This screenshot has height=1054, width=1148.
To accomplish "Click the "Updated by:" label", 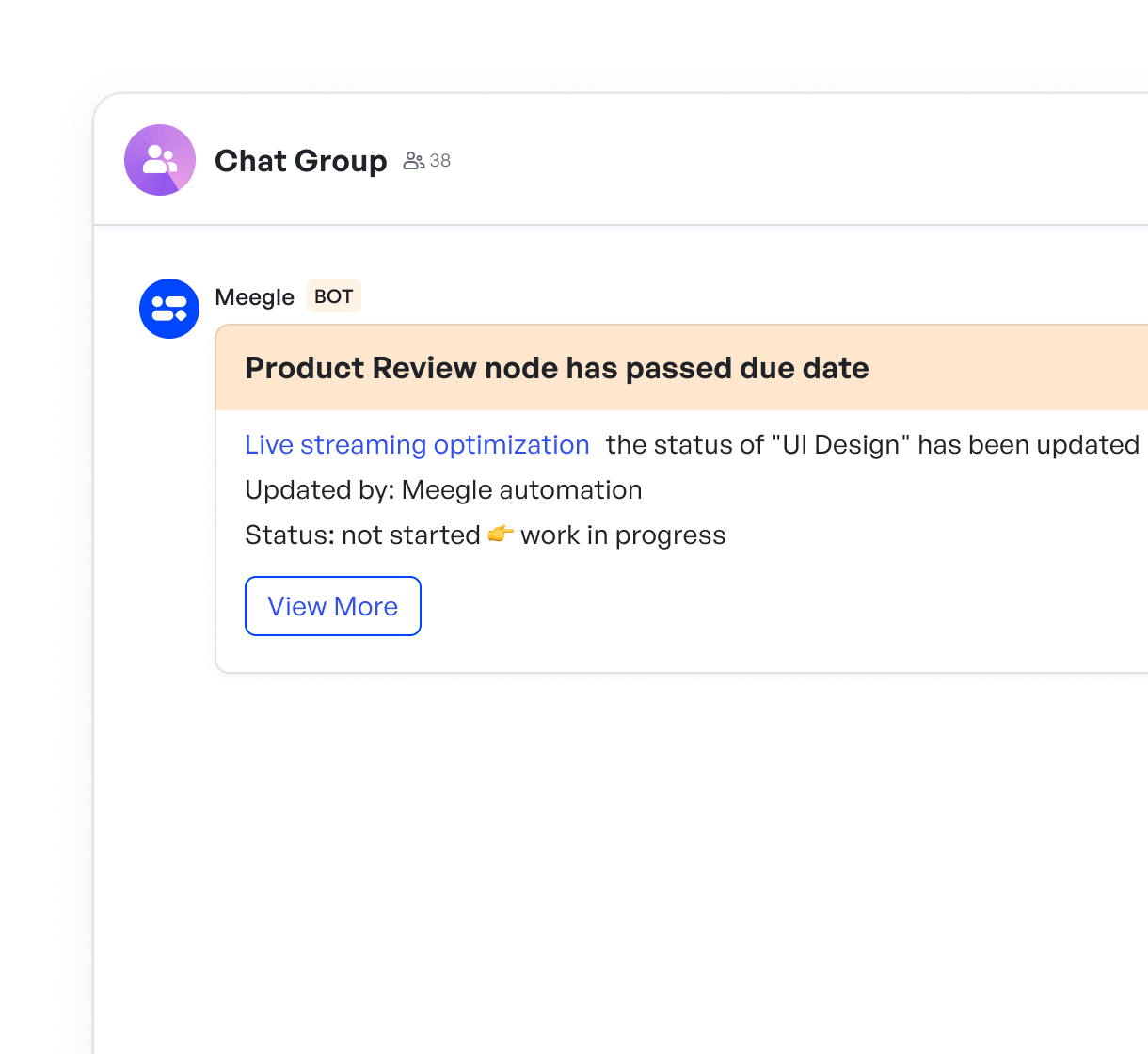I will tap(319, 490).
